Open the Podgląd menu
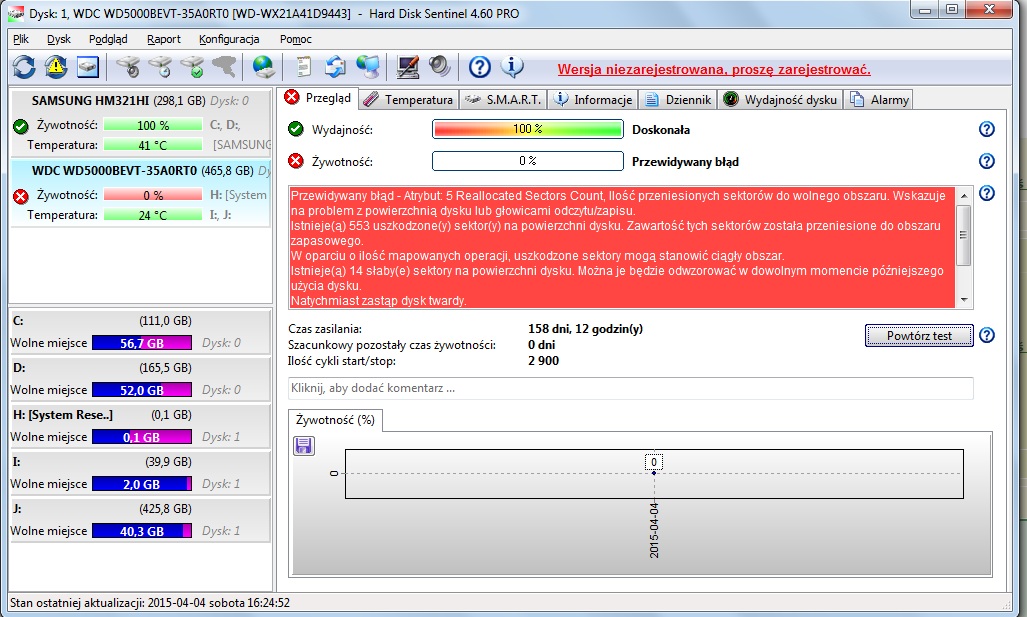This screenshot has width=1027, height=617. coord(108,39)
